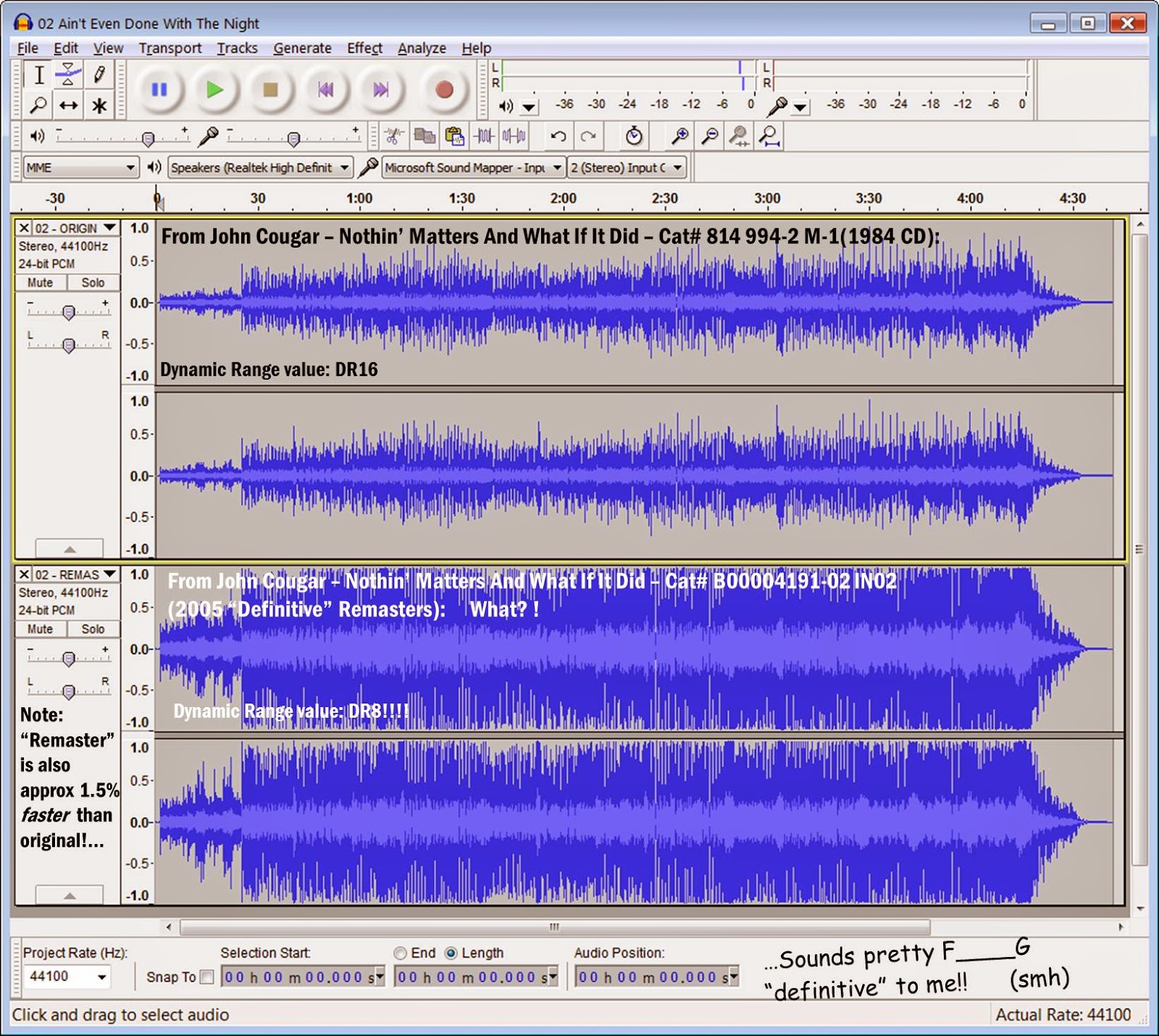The image size is (1159, 1036).
Task: Mute the 02 - ORIGIN track
Action: pyautogui.click(x=41, y=283)
